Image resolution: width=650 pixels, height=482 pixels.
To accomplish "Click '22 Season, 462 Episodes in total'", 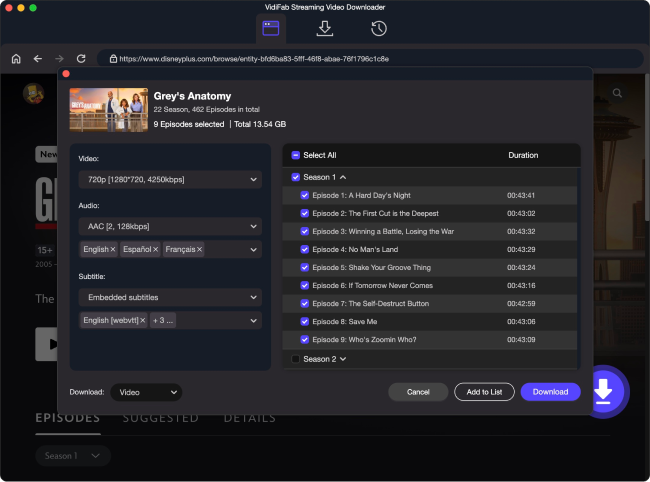I will [x=206, y=109].
